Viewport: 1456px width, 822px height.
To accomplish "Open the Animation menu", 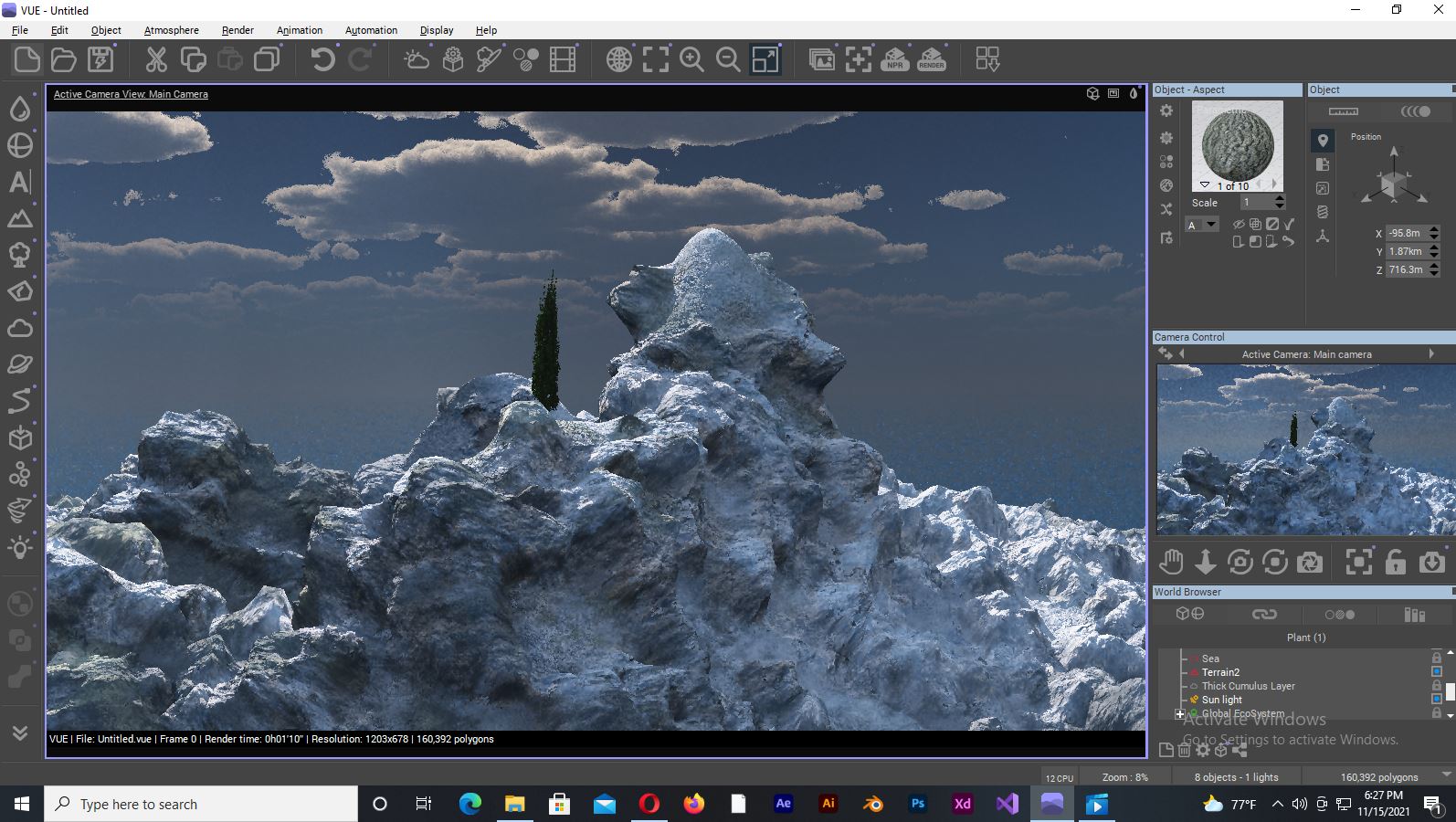I will pyautogui.click(x=300, y=30).
